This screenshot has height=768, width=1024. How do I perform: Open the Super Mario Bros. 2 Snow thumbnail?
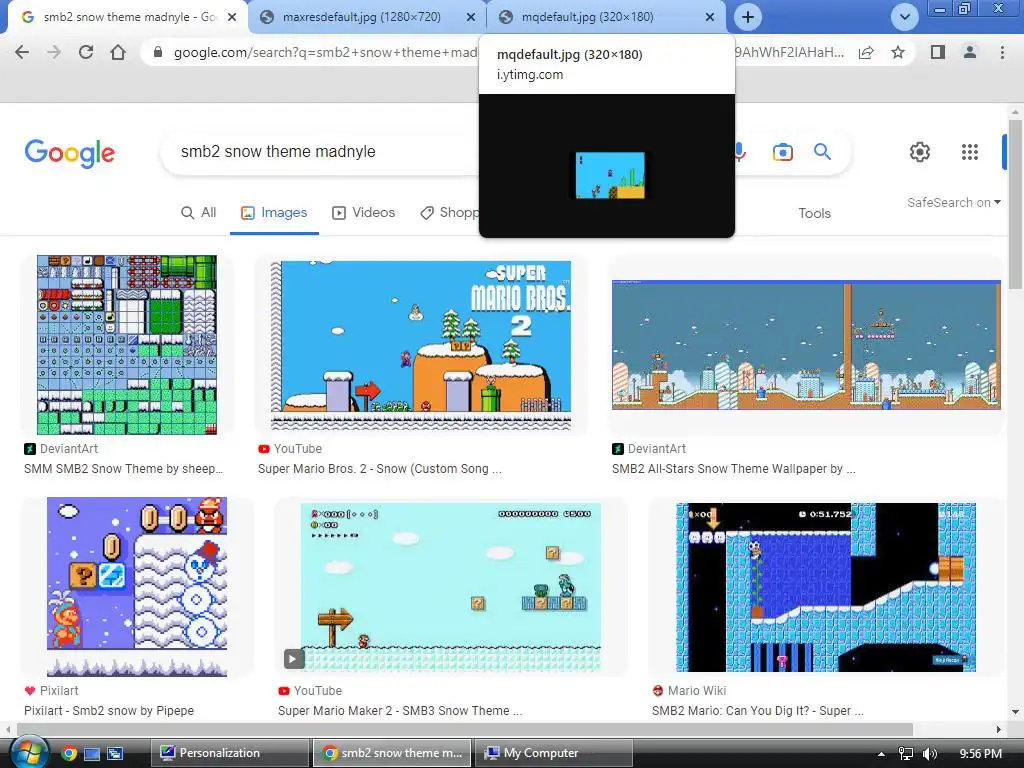[421, 345]
